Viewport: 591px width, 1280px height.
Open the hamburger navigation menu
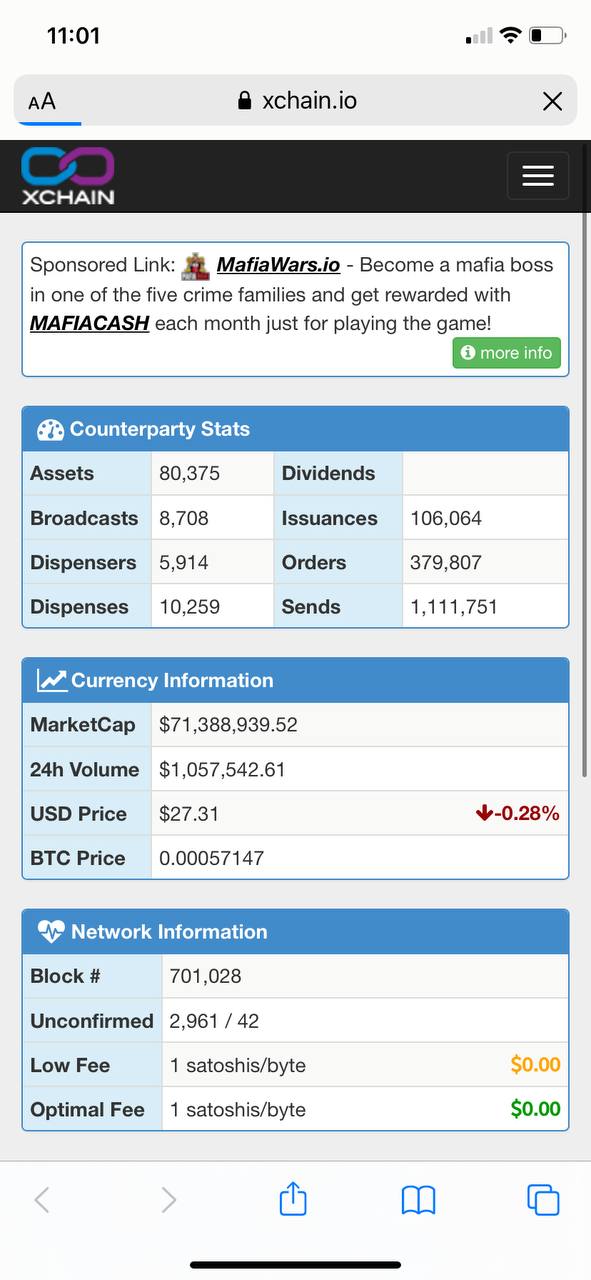(x=538, y=176)
